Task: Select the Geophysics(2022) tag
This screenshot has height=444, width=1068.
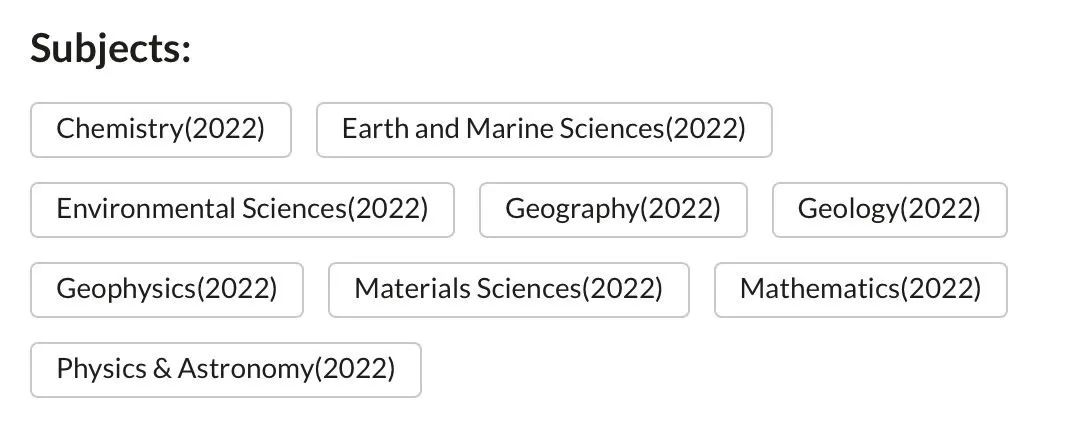Action: (167, 289)
